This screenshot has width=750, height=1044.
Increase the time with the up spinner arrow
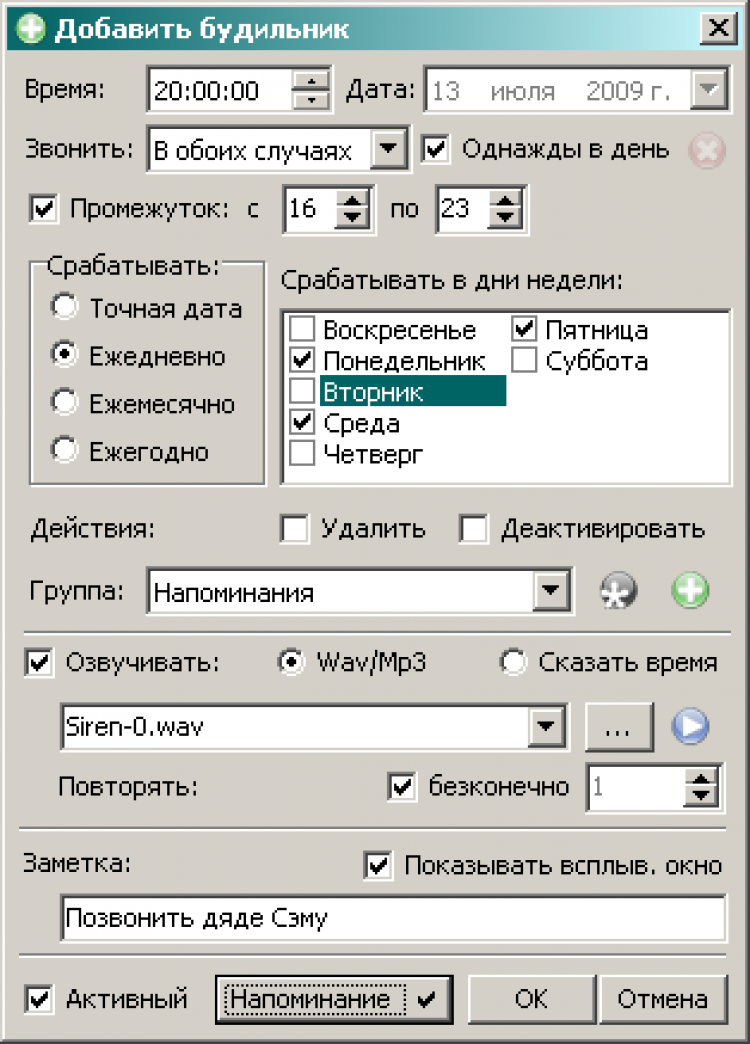tap(314, 82)
